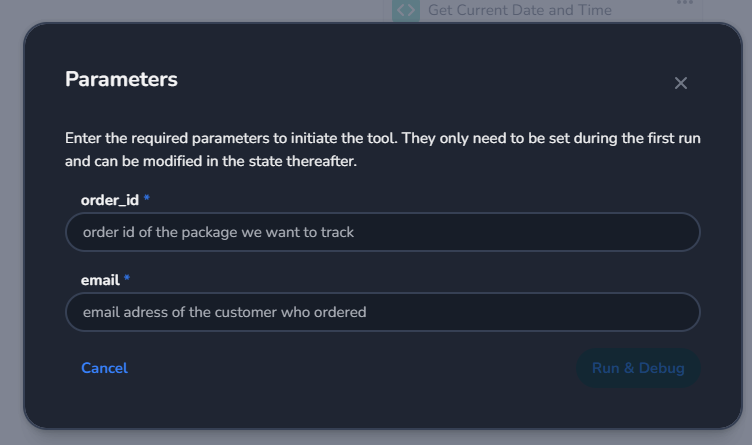The height and width of the screenshot is (445, 752).
Task: Click into the email input field
Action: tap(382, 312)
